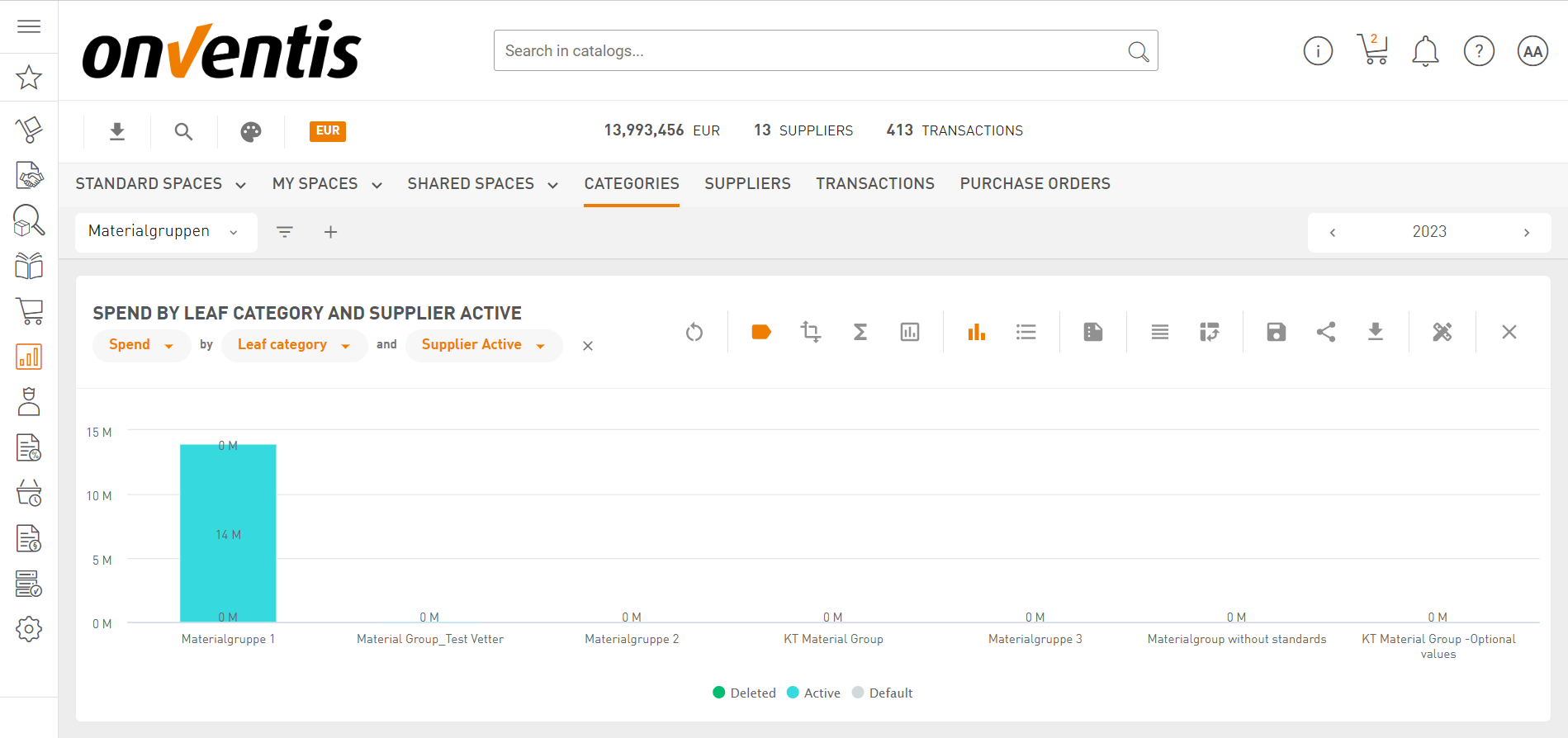The height and width of the screenshot is (738, 1568).
Task: Switch to list view icon
Action: (x=1026, y=332)
